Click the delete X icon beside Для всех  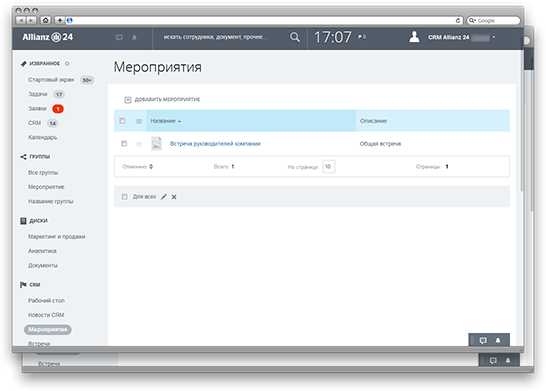pyautogui.click(x=174, y=197)
